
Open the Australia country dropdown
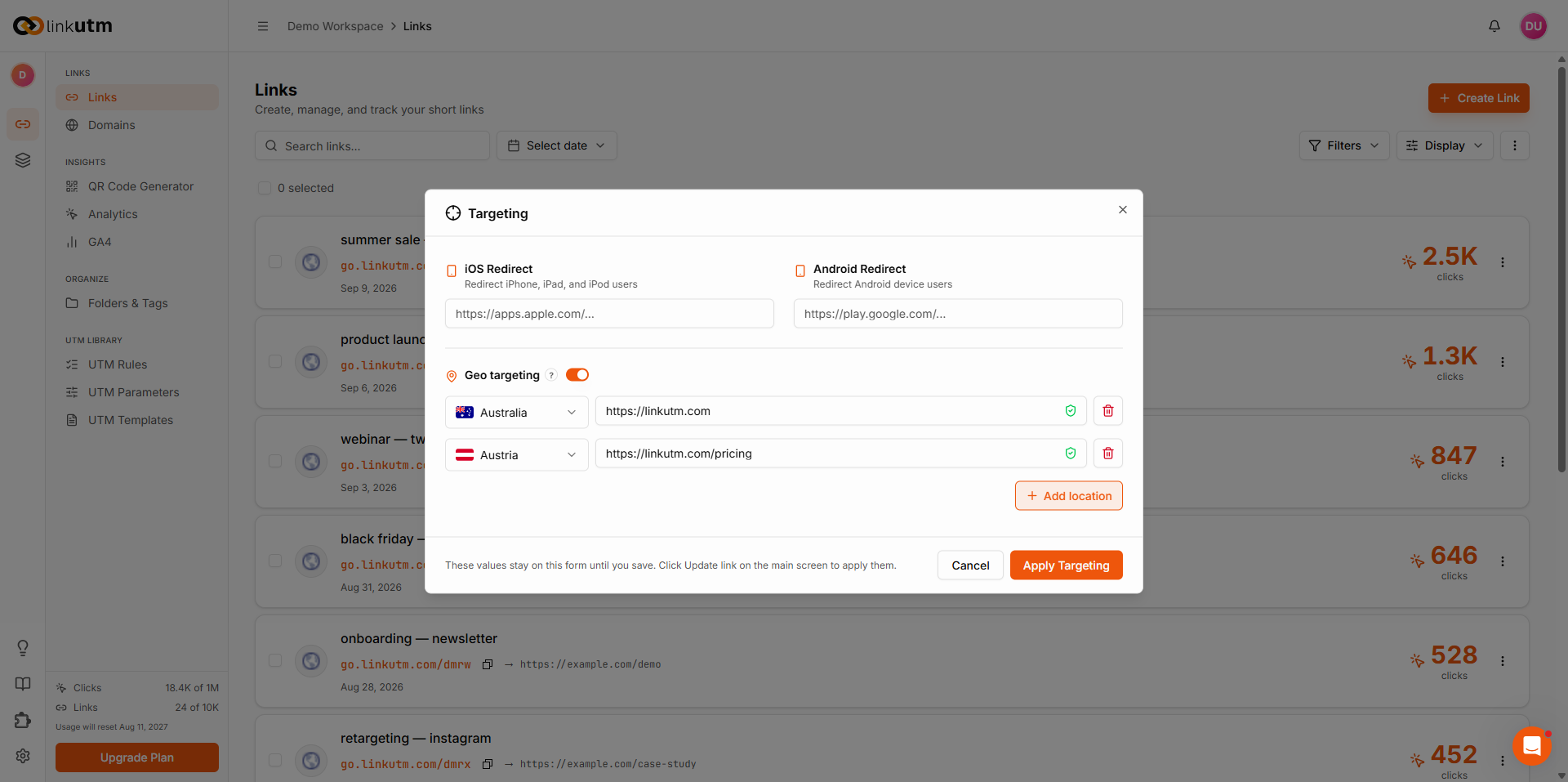[516, 413]
